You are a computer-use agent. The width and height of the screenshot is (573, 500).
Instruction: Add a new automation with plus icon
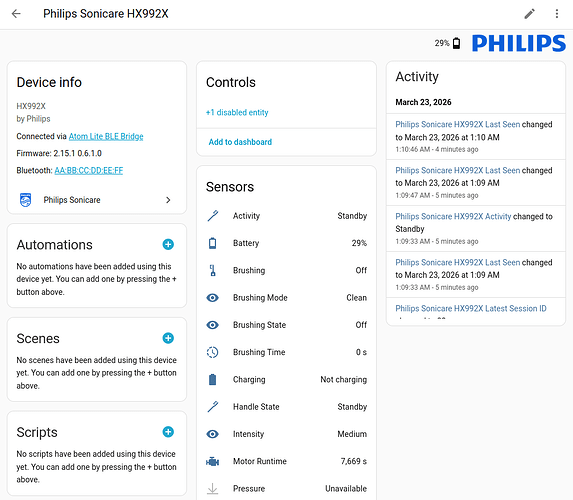168,244
